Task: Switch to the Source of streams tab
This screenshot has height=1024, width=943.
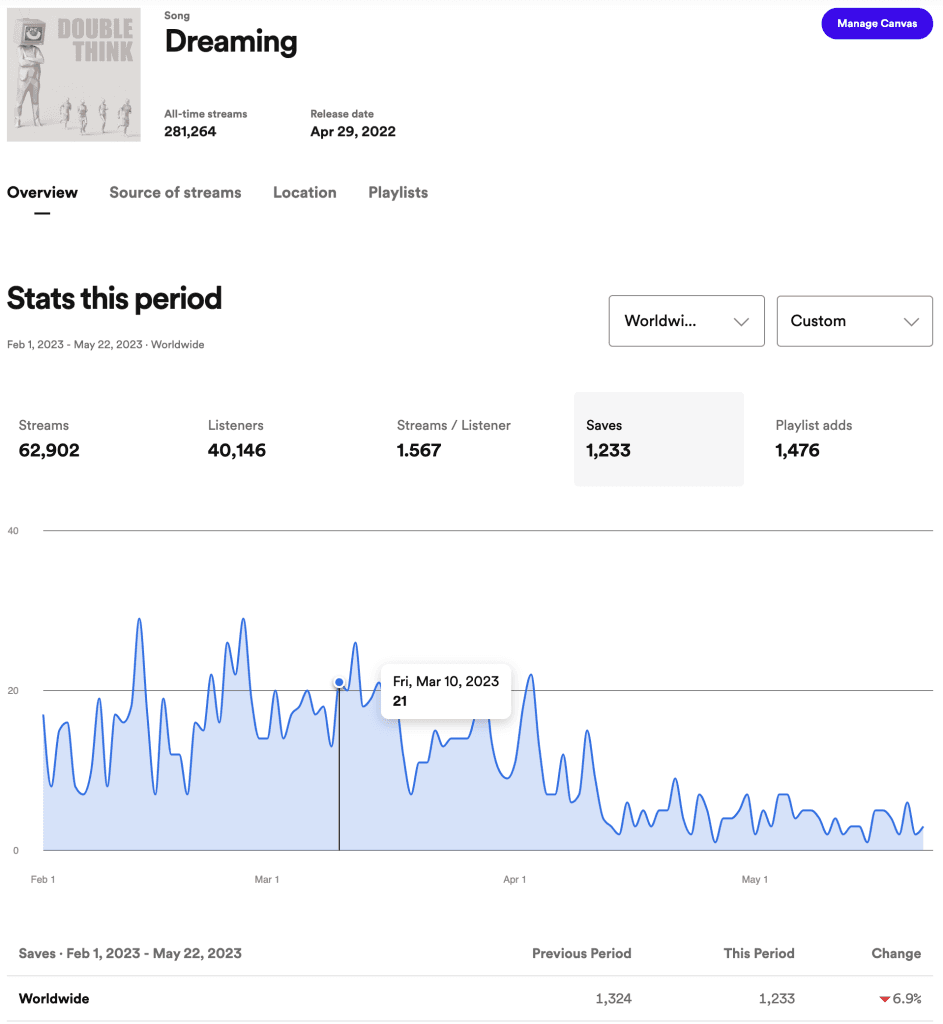Action: tap(175, 193)
